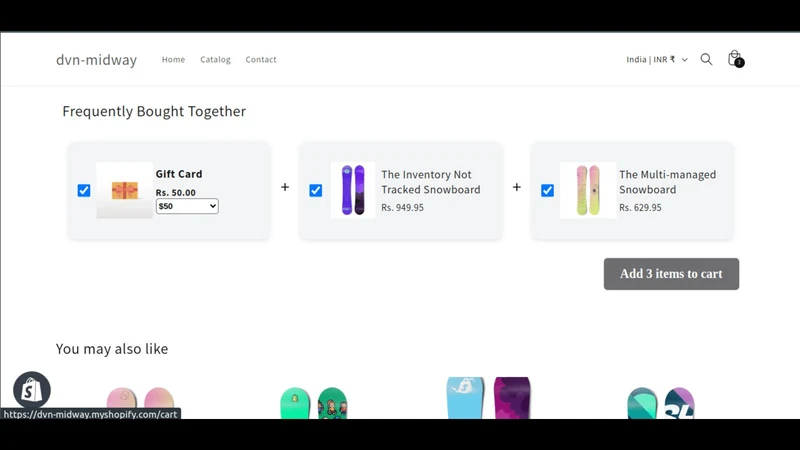Screen dimensions: 800x450
Task: Open the Contact menu item
Action: 261,59
